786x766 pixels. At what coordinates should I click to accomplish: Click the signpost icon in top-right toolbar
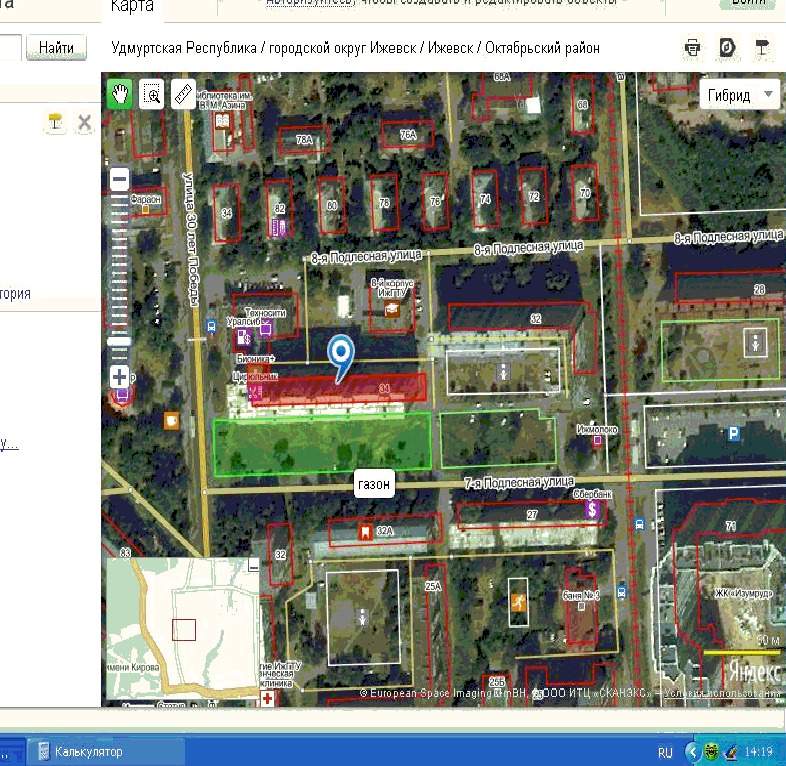tap(762, 48)
